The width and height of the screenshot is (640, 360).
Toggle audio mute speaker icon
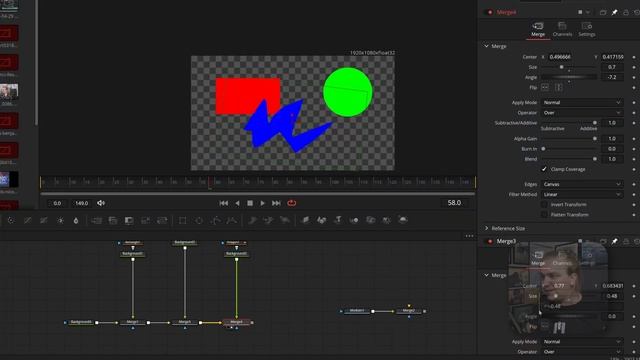101,203
